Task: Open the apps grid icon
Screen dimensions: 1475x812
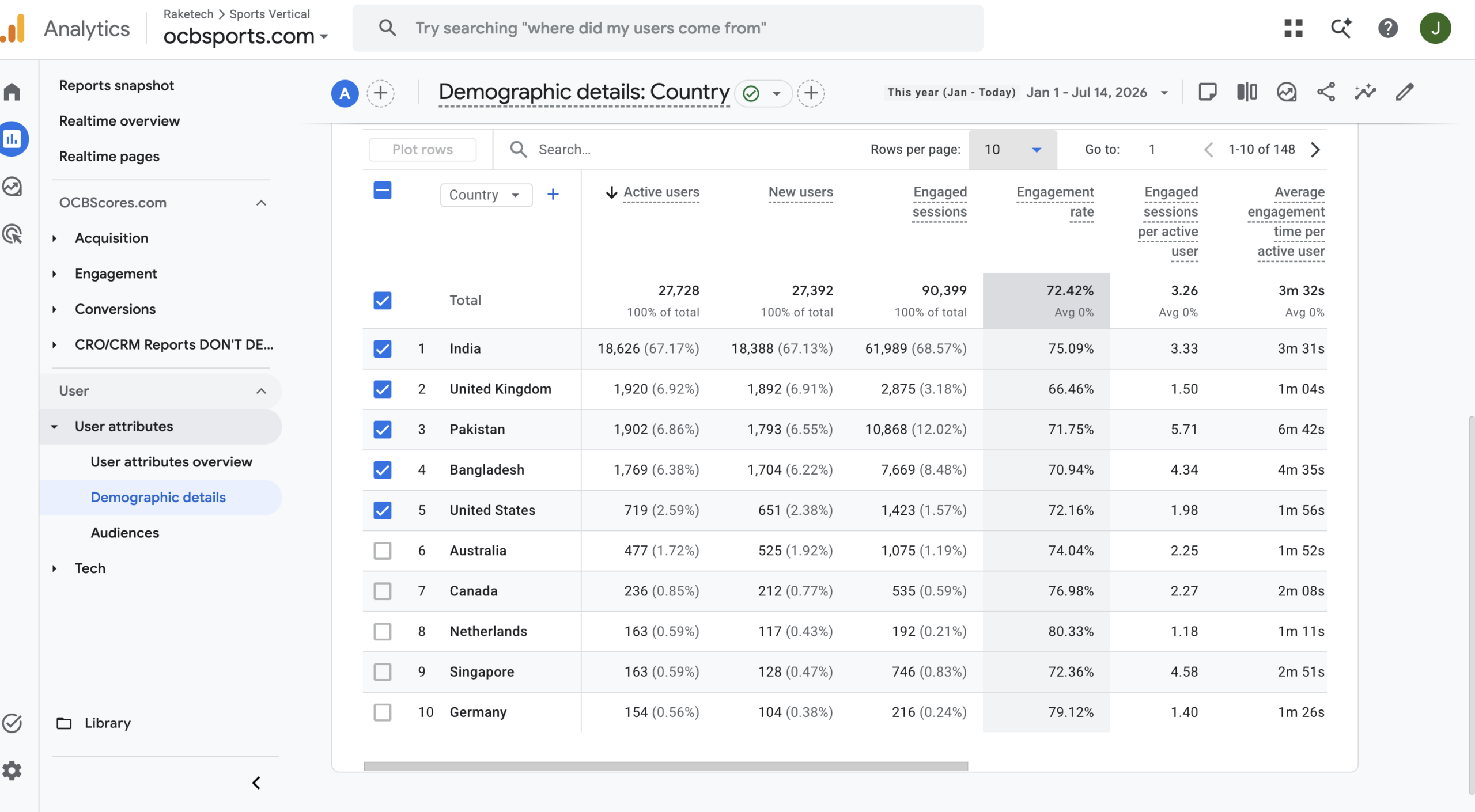Action: point(1294,28)
